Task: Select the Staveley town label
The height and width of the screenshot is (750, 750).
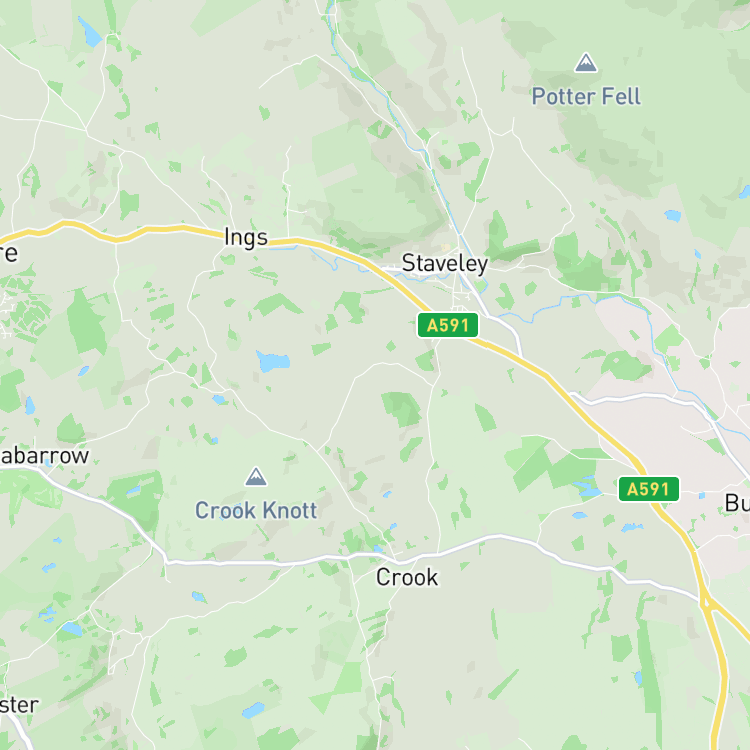Action: pos(445,264)
